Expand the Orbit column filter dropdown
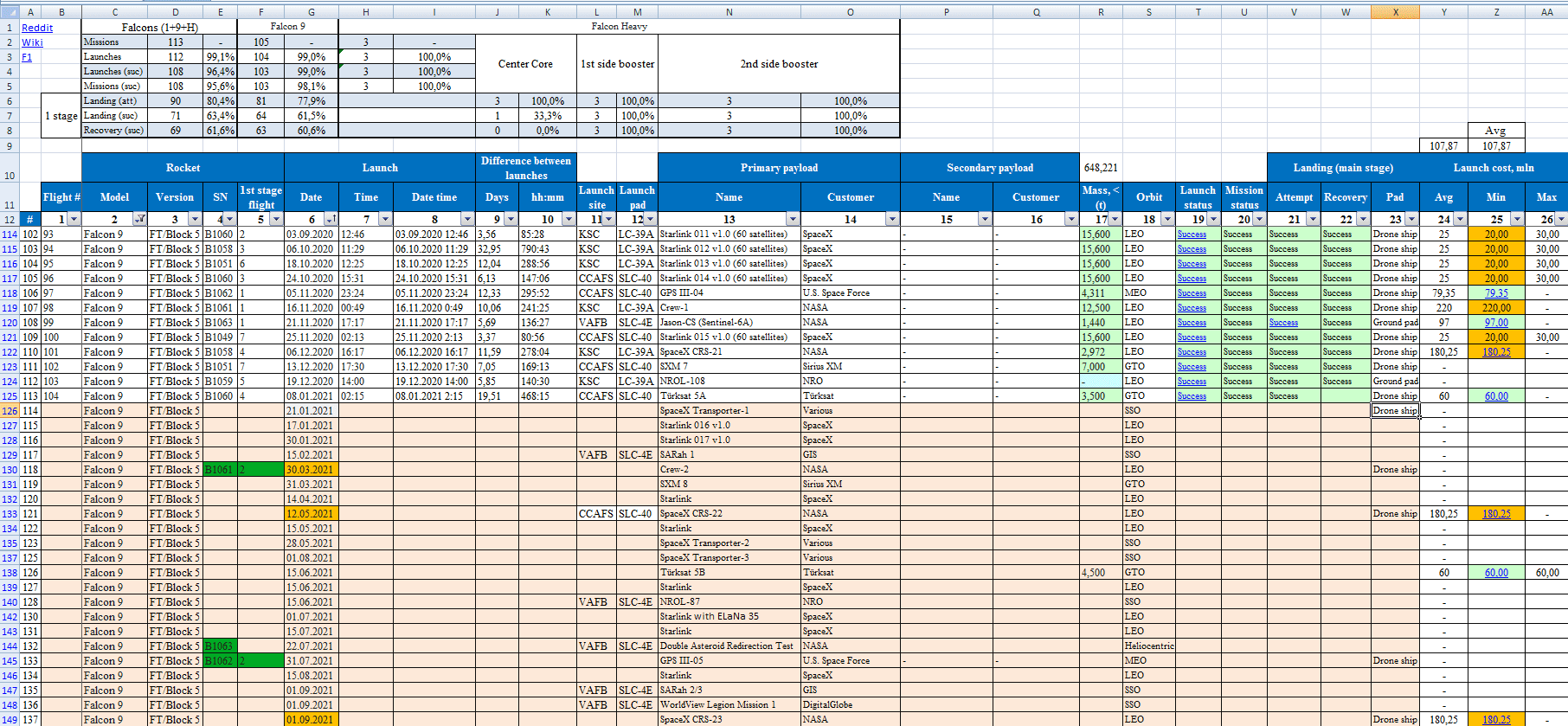Viewport: 1568px width, 726px height. (x=1166, y=220)
